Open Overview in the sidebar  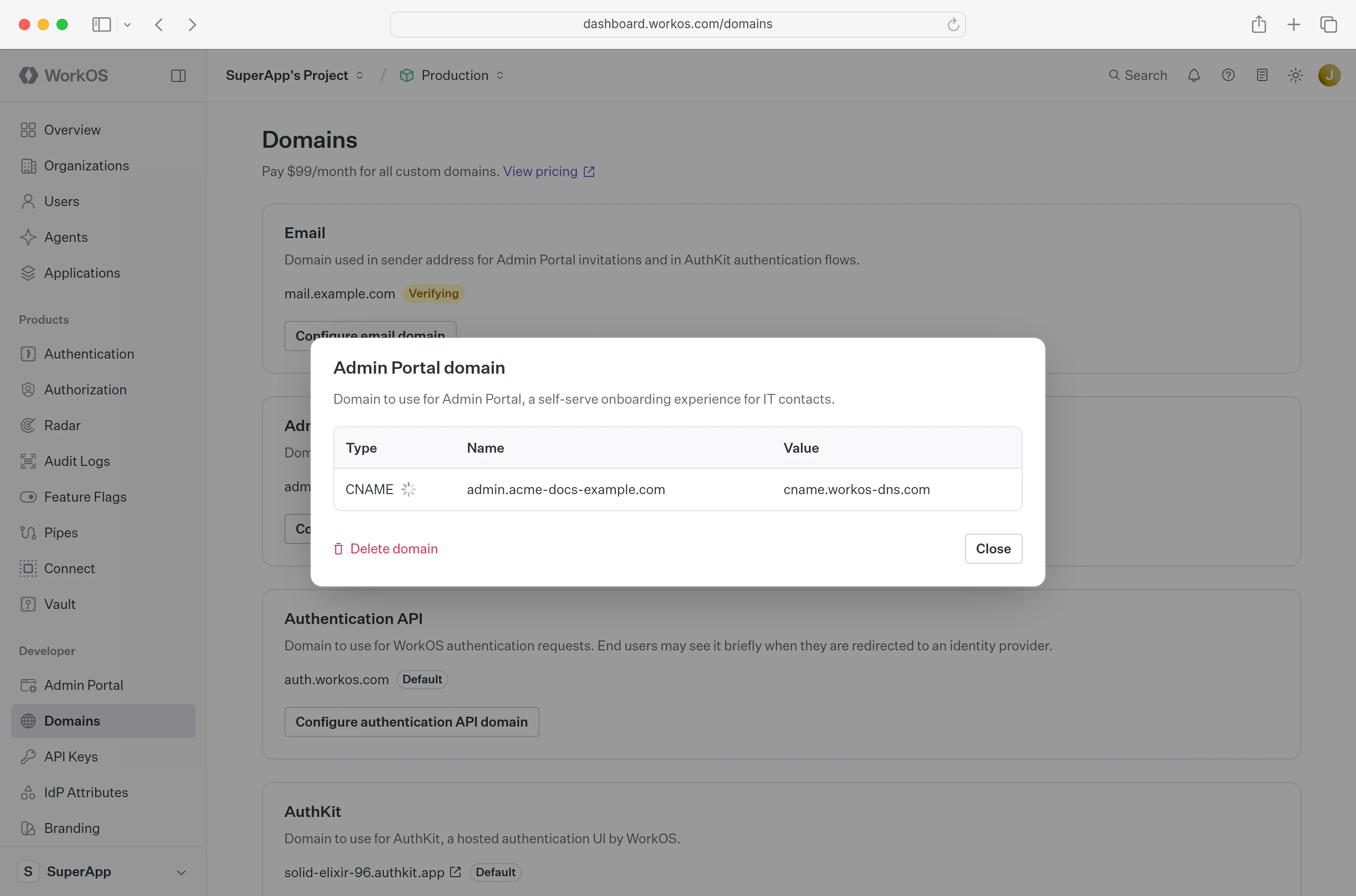(103, 130)
